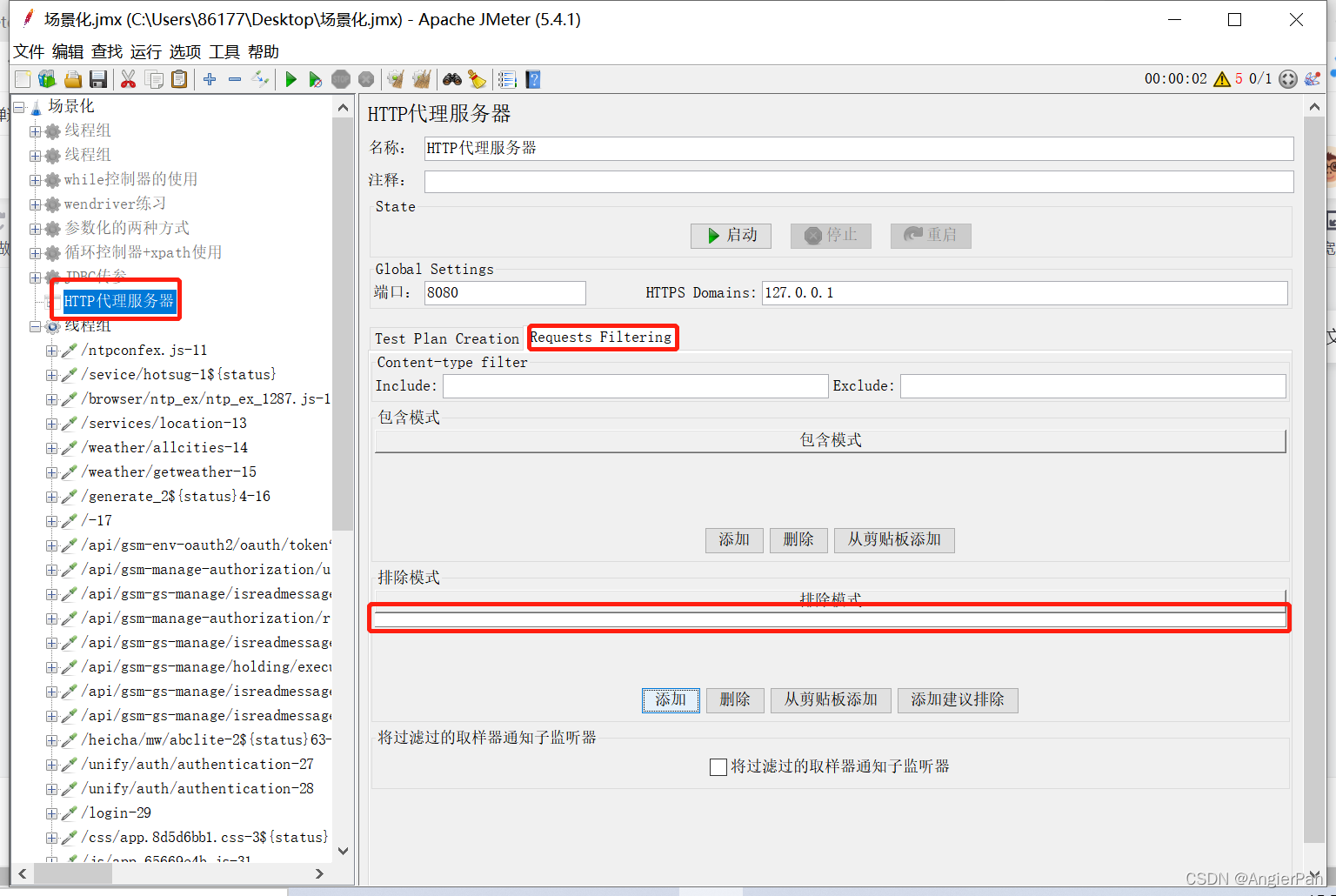Click the 启动 button to start proxy

[731, 236]
